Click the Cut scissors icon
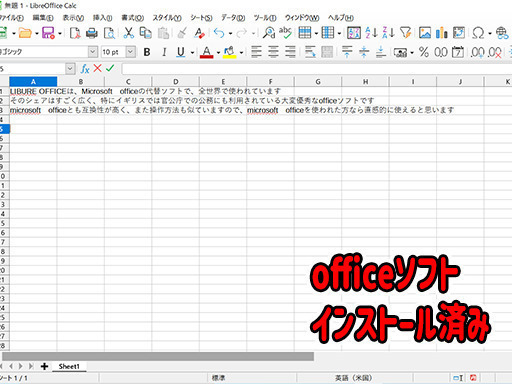The width and height of the screenshot is (512, 384). point(128,33)
